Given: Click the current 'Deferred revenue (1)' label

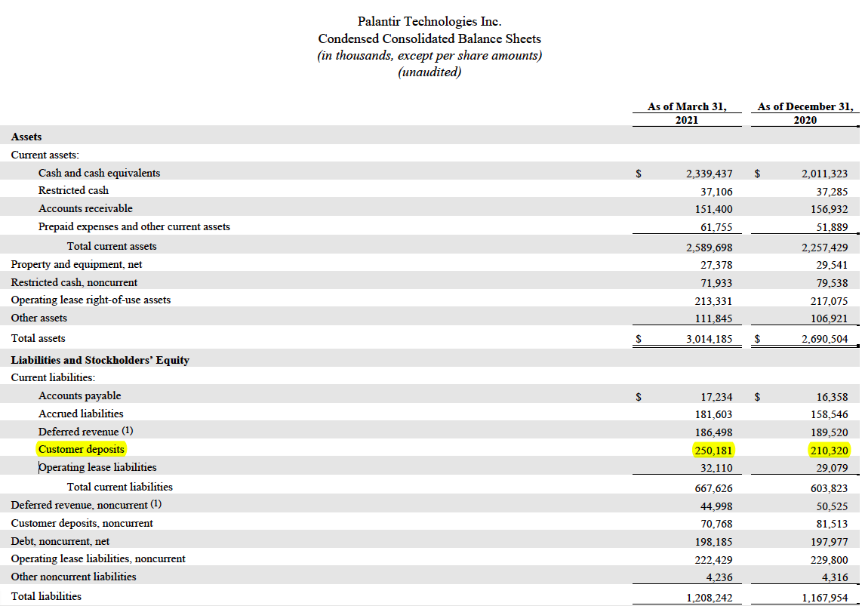Looking at the screenshot, I should 86,431.
